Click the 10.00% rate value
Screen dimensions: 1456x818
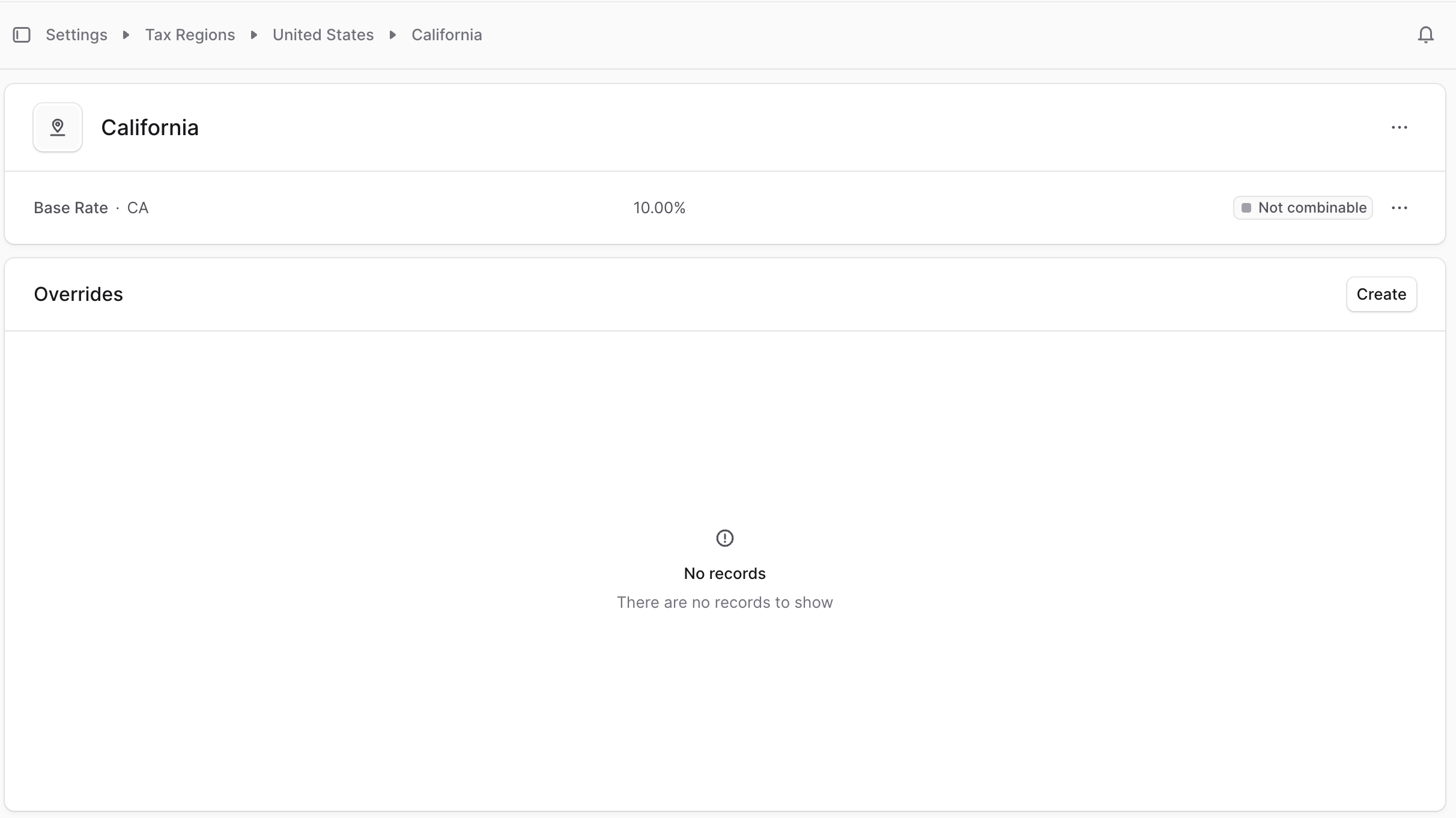click(x=659, y=208)
